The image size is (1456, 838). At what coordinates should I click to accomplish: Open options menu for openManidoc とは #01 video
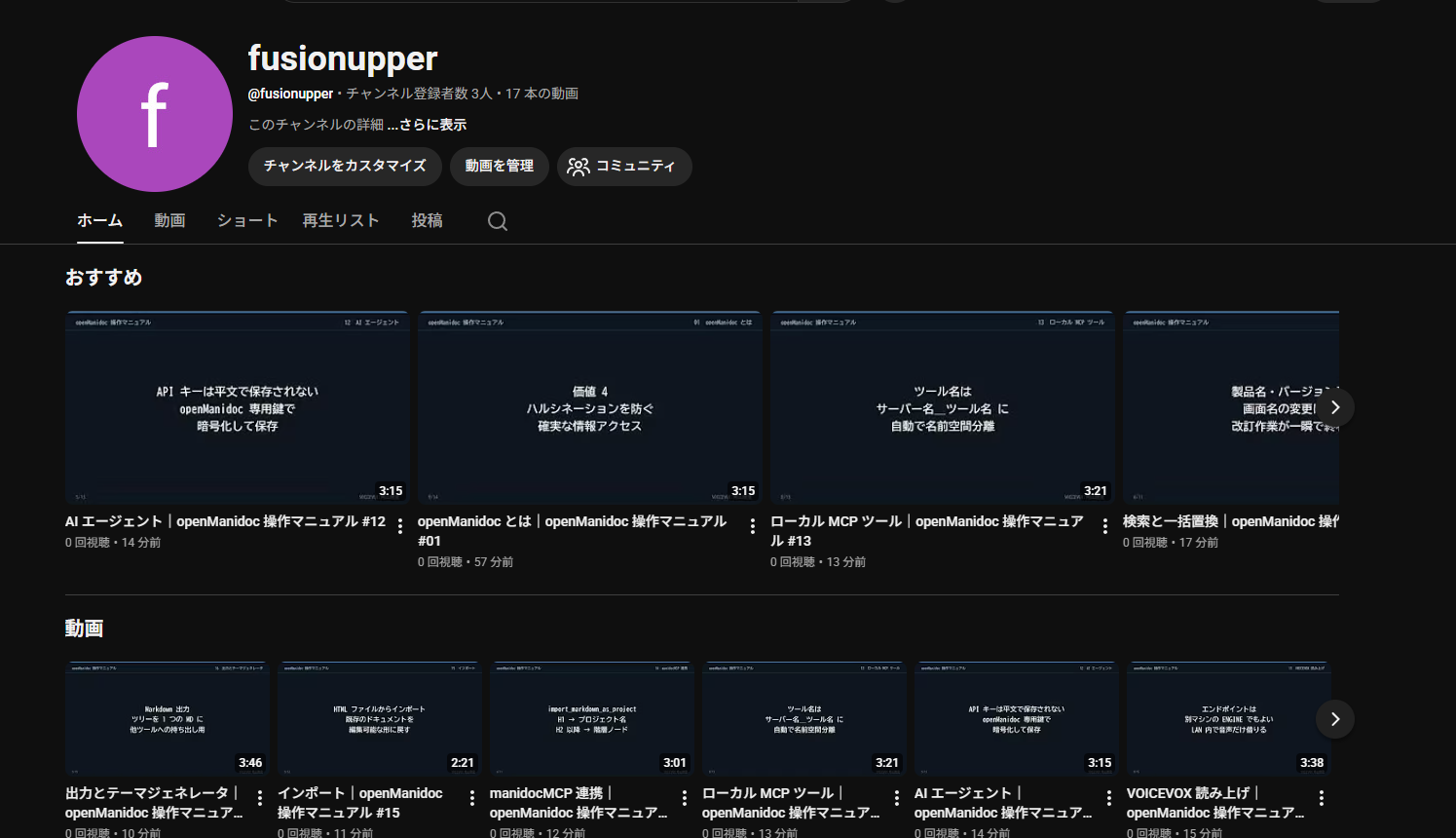coord(753,526)
